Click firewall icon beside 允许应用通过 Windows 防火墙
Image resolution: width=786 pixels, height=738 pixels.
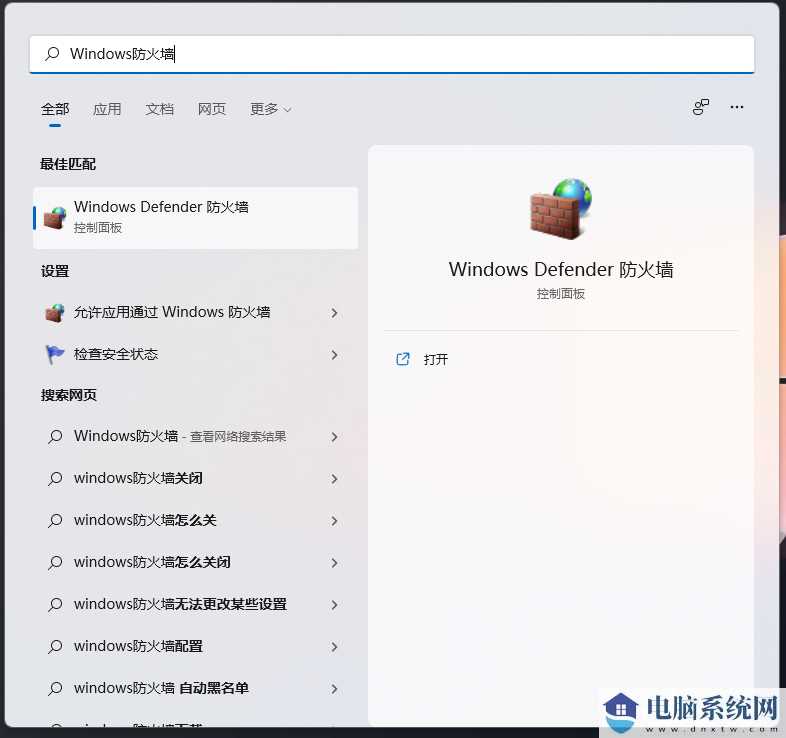coord(55,312)
